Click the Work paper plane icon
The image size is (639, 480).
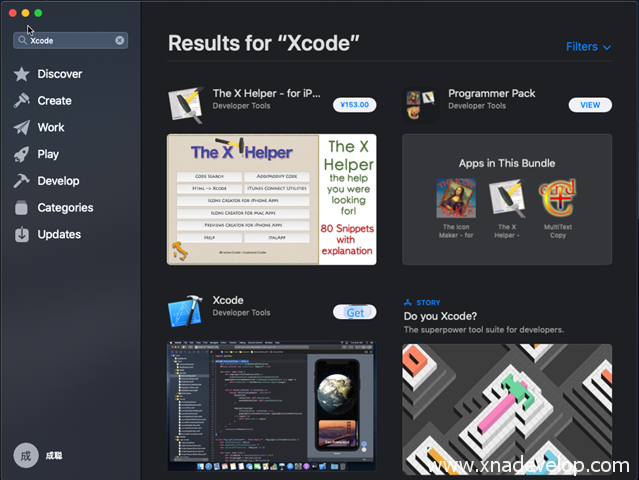[x=21, y=128]
